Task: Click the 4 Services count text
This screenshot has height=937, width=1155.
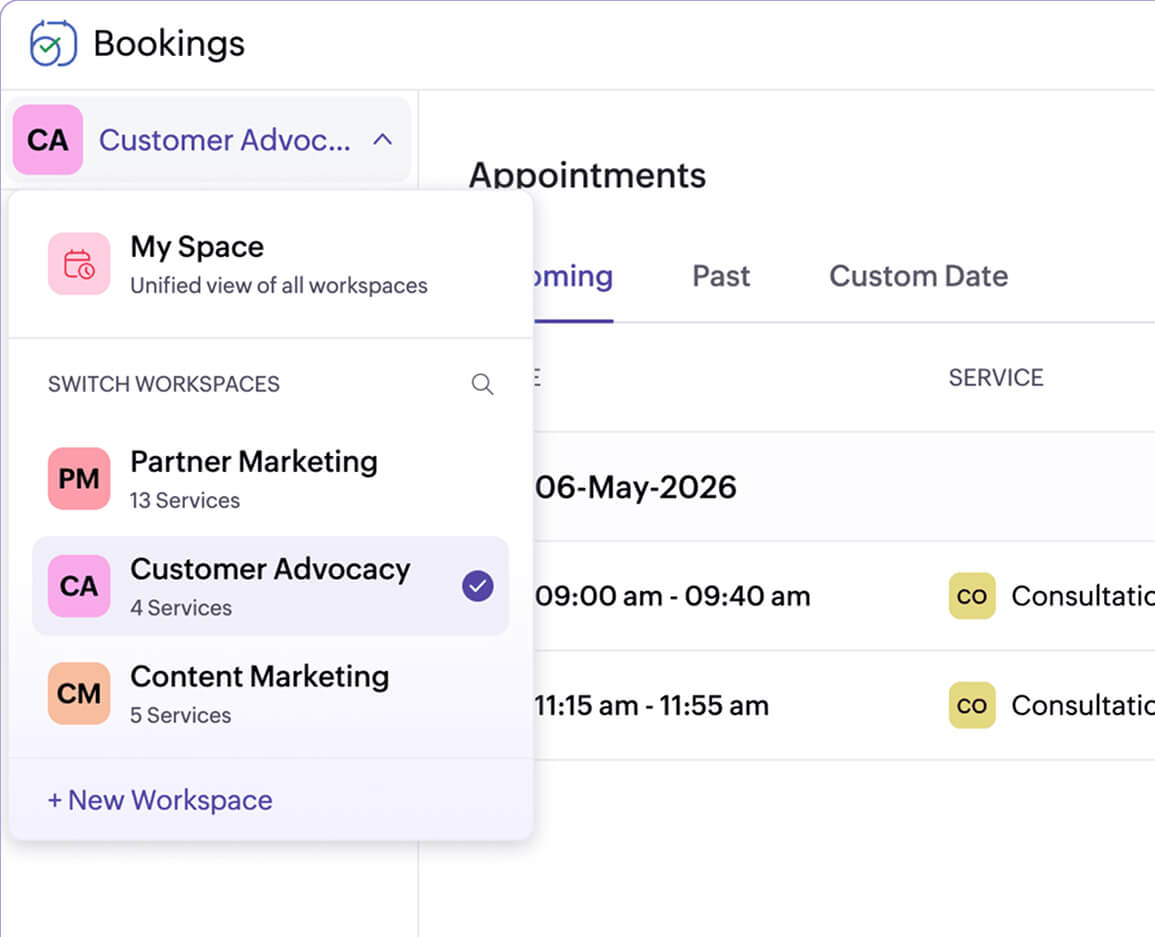Action: pos(181,608)
